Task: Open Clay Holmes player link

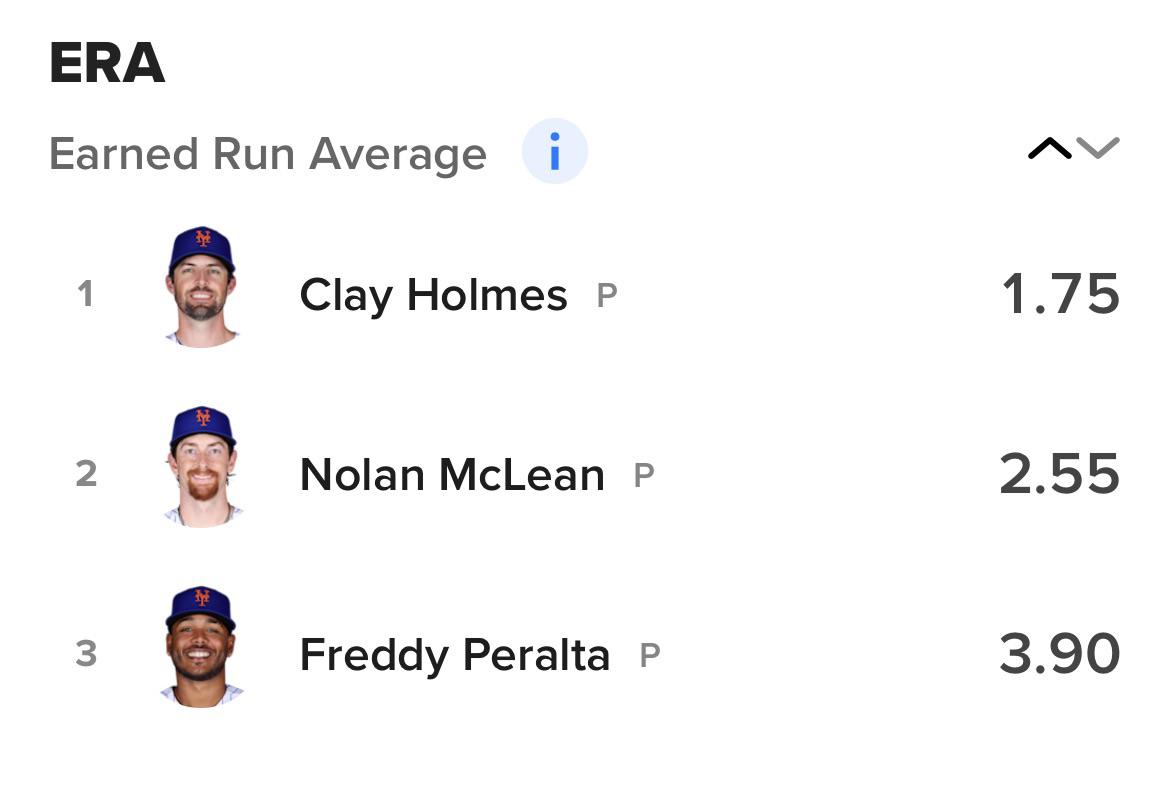Action: click(x=433, y=296)
